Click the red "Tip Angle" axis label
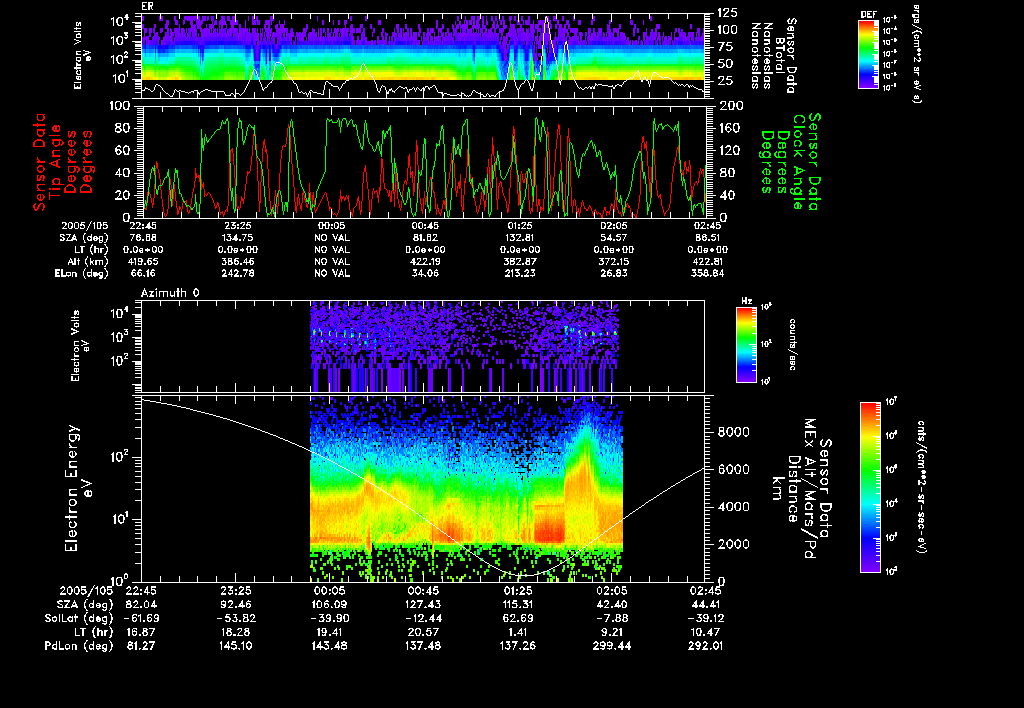This screenshot has width=1024, height=708. pos(55,161)
